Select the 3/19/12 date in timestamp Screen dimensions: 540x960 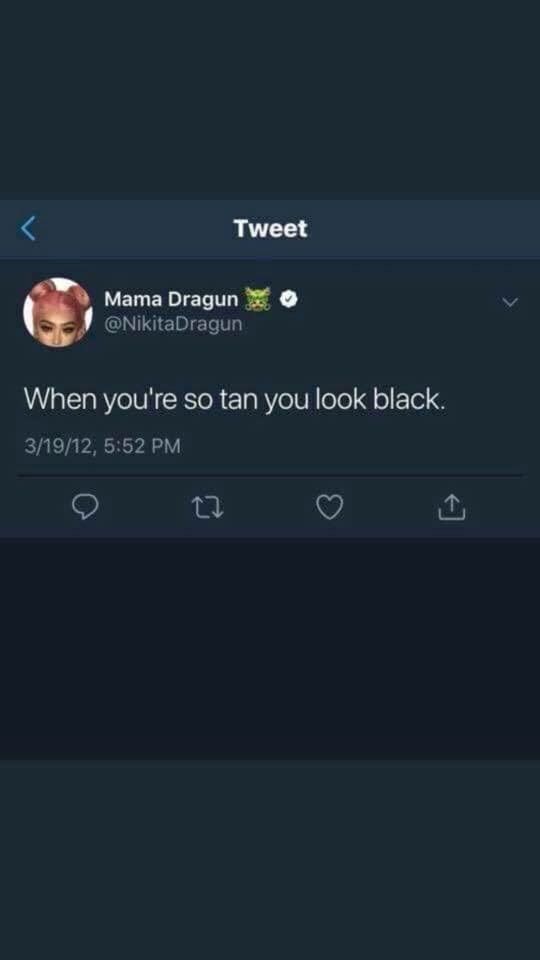pyautogui.click(x=58, y=445)
